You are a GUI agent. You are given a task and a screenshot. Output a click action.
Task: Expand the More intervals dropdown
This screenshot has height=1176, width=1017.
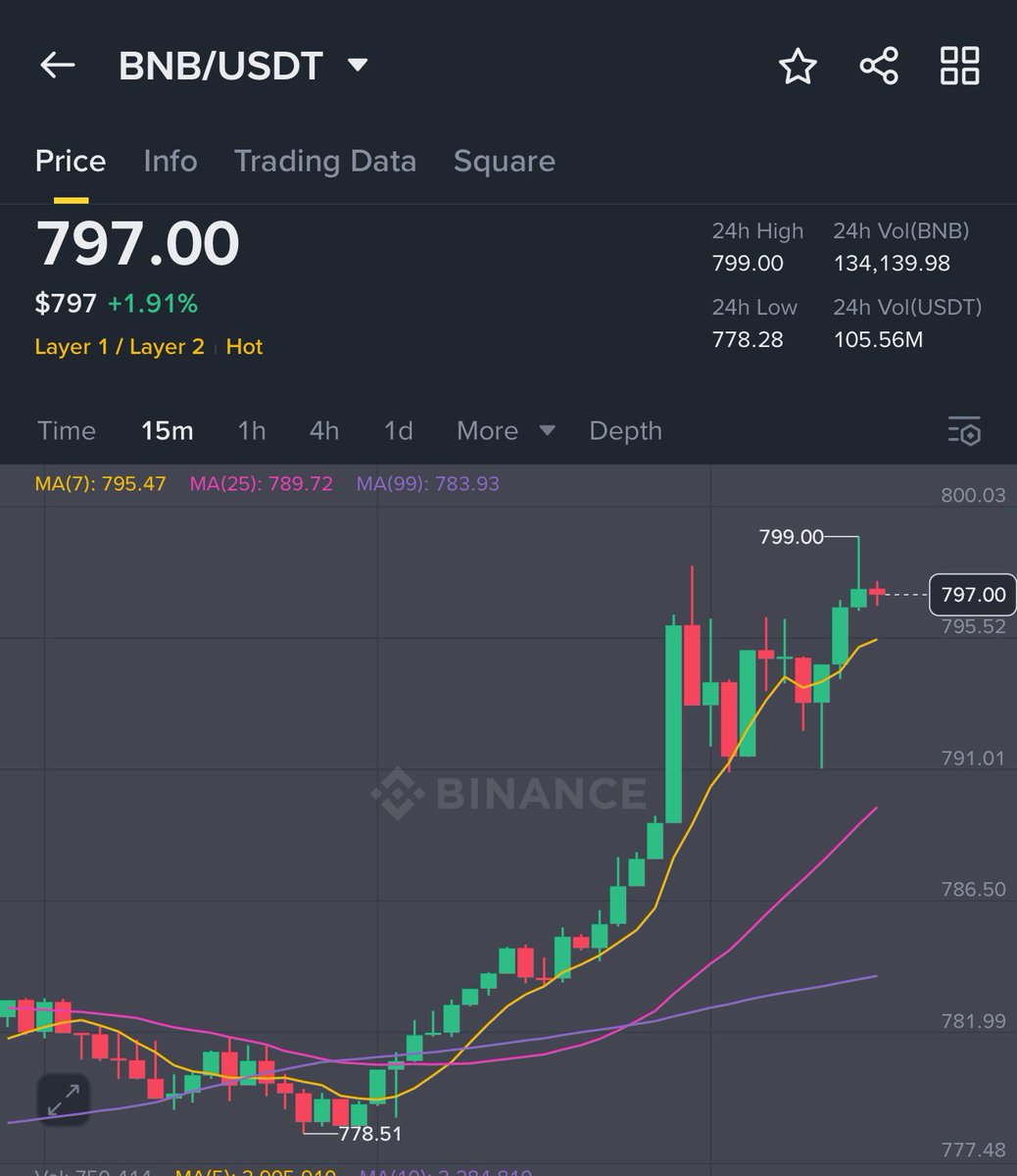[x=506, y=430]
